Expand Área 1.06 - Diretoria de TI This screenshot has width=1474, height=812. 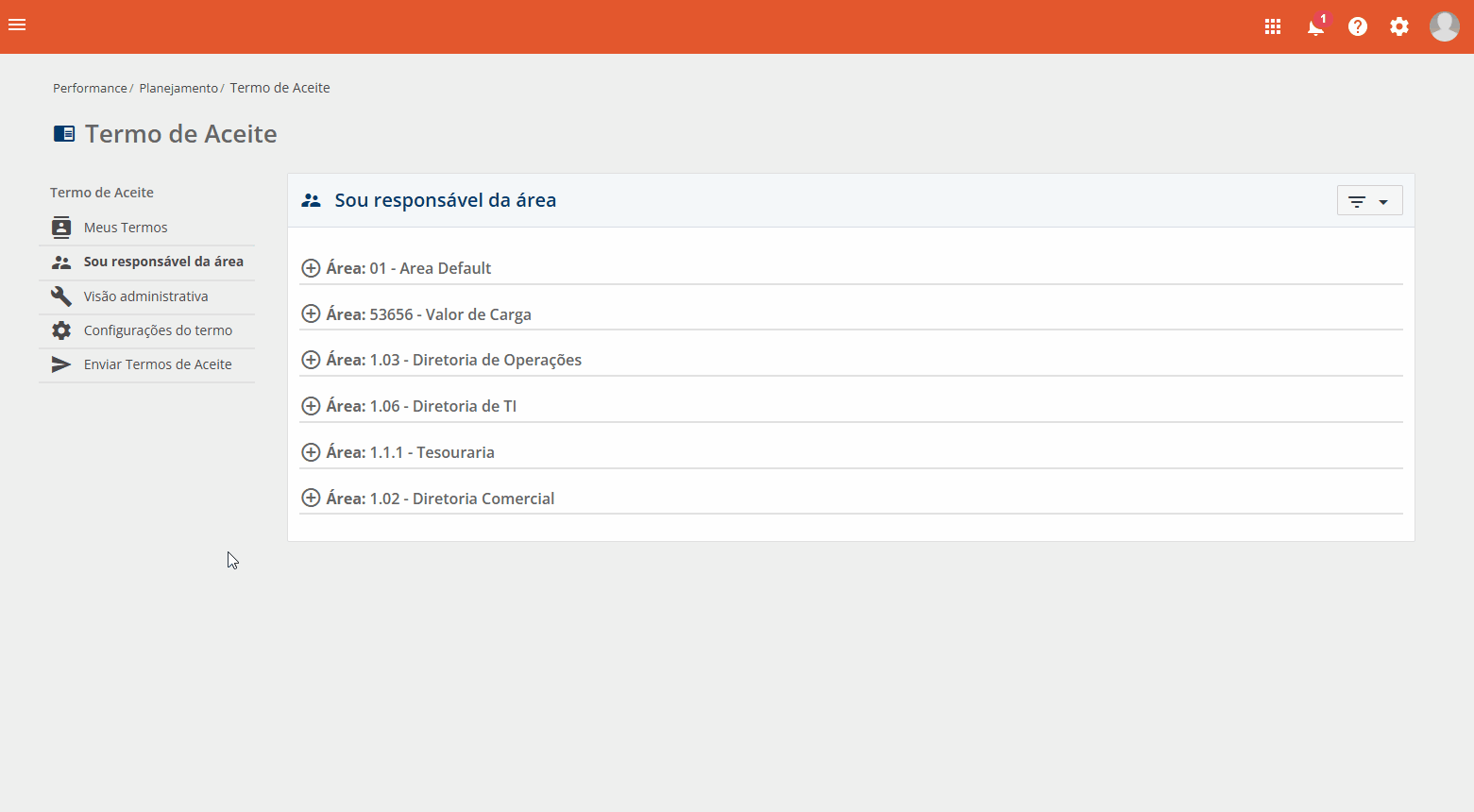[311, 406]
